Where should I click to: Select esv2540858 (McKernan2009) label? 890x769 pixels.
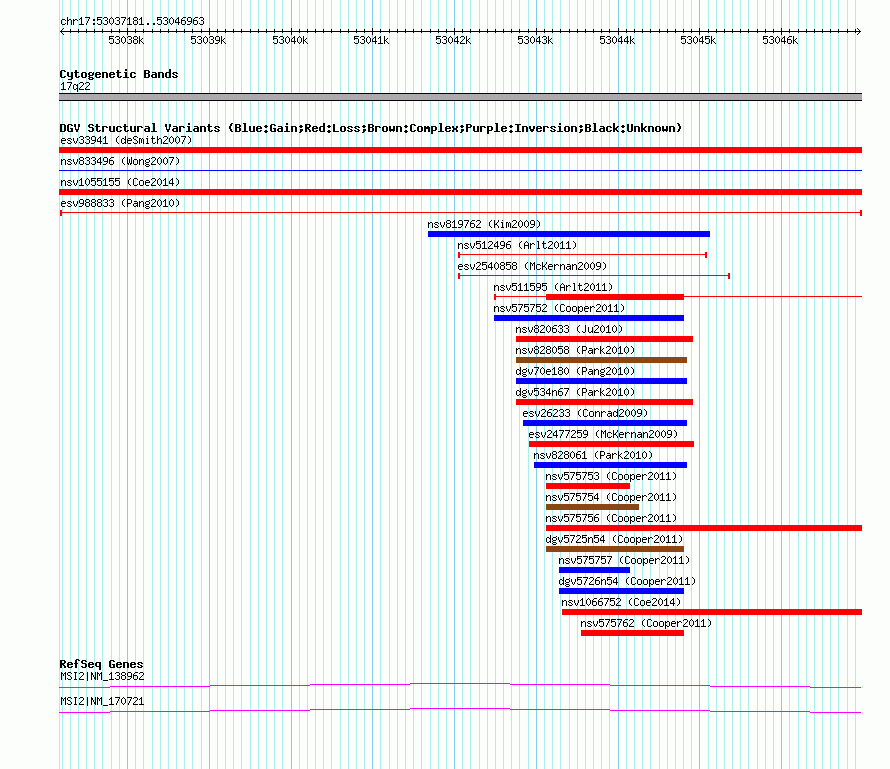coord(532,266)
